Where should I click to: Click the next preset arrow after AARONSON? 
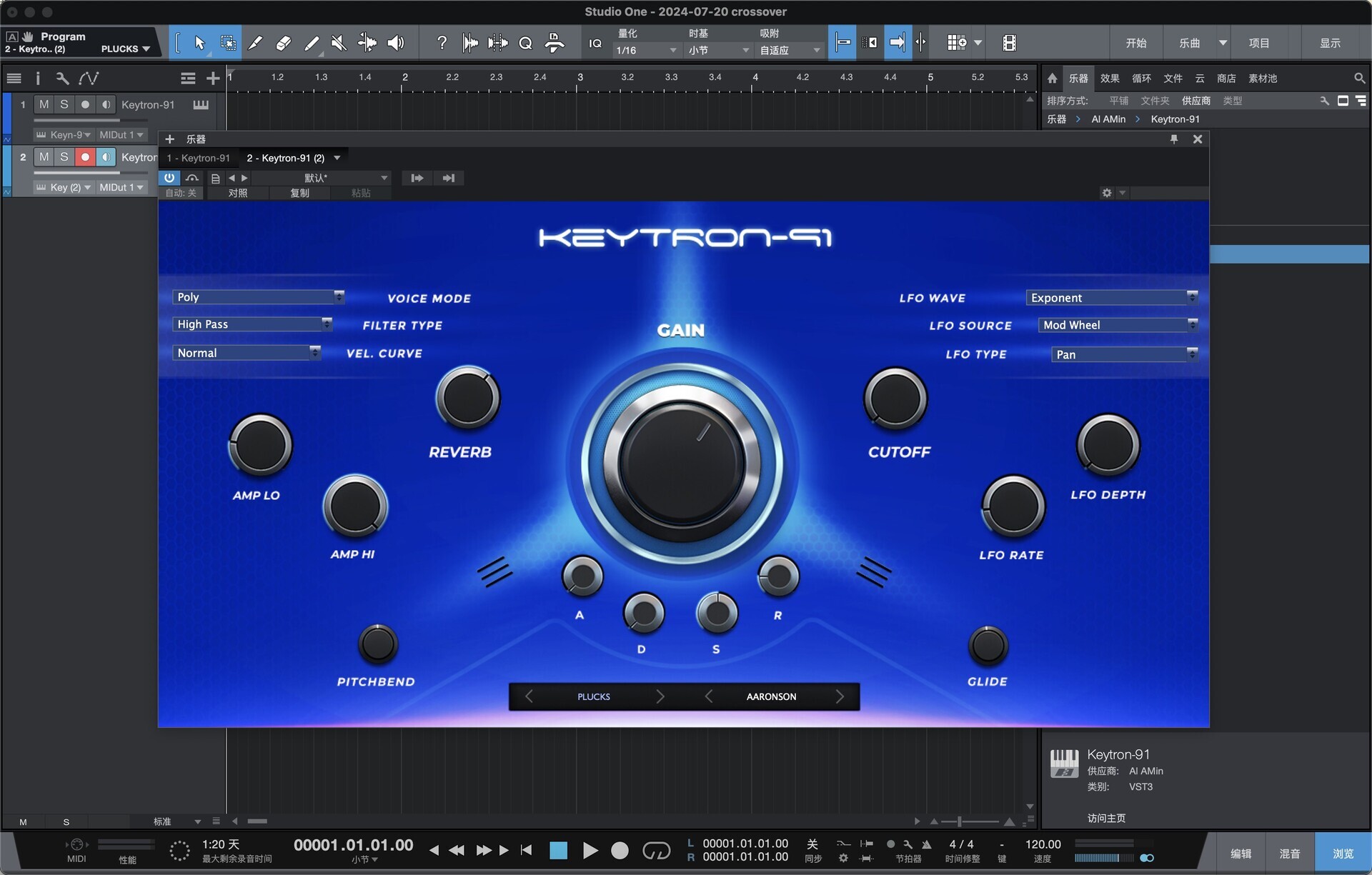coord(840,696)
